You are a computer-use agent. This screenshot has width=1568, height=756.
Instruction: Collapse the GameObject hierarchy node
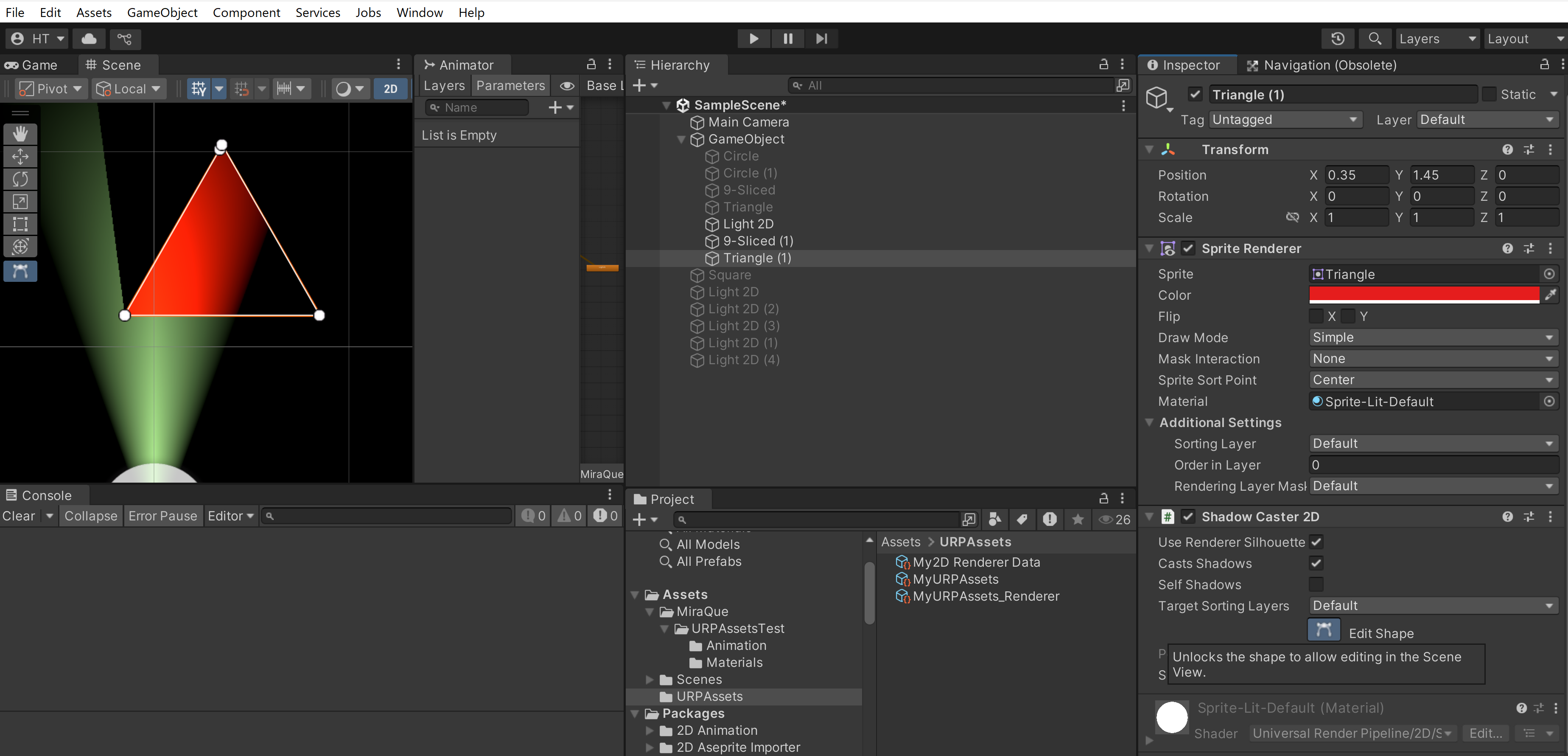click(681, 139)
